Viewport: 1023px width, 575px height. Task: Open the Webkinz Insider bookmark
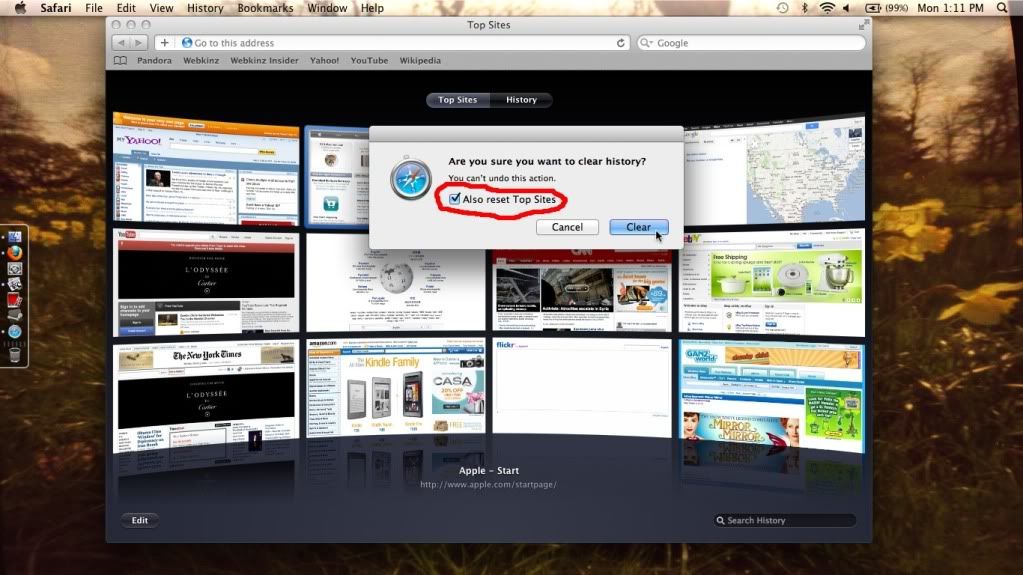264,60
